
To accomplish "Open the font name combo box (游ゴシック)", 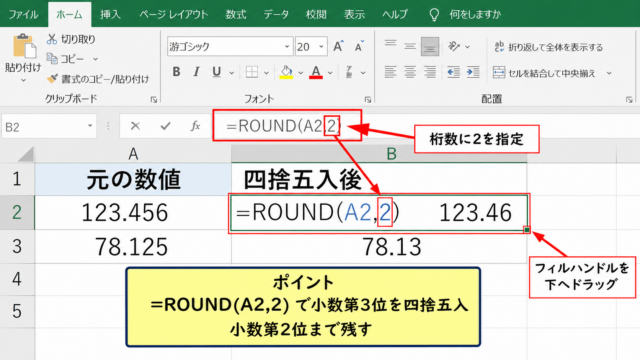I will [230, 47].
